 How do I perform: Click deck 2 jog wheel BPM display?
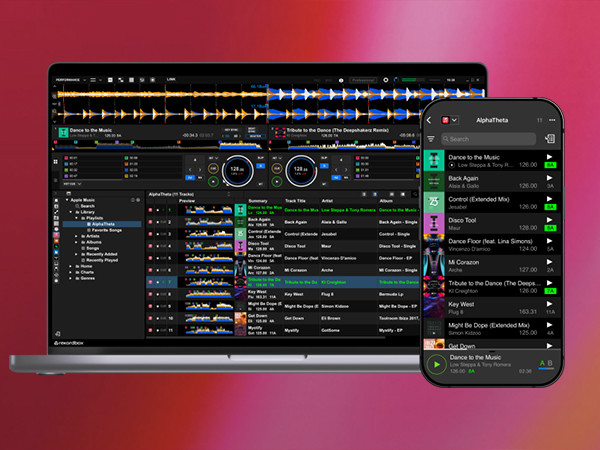(301, 170)
